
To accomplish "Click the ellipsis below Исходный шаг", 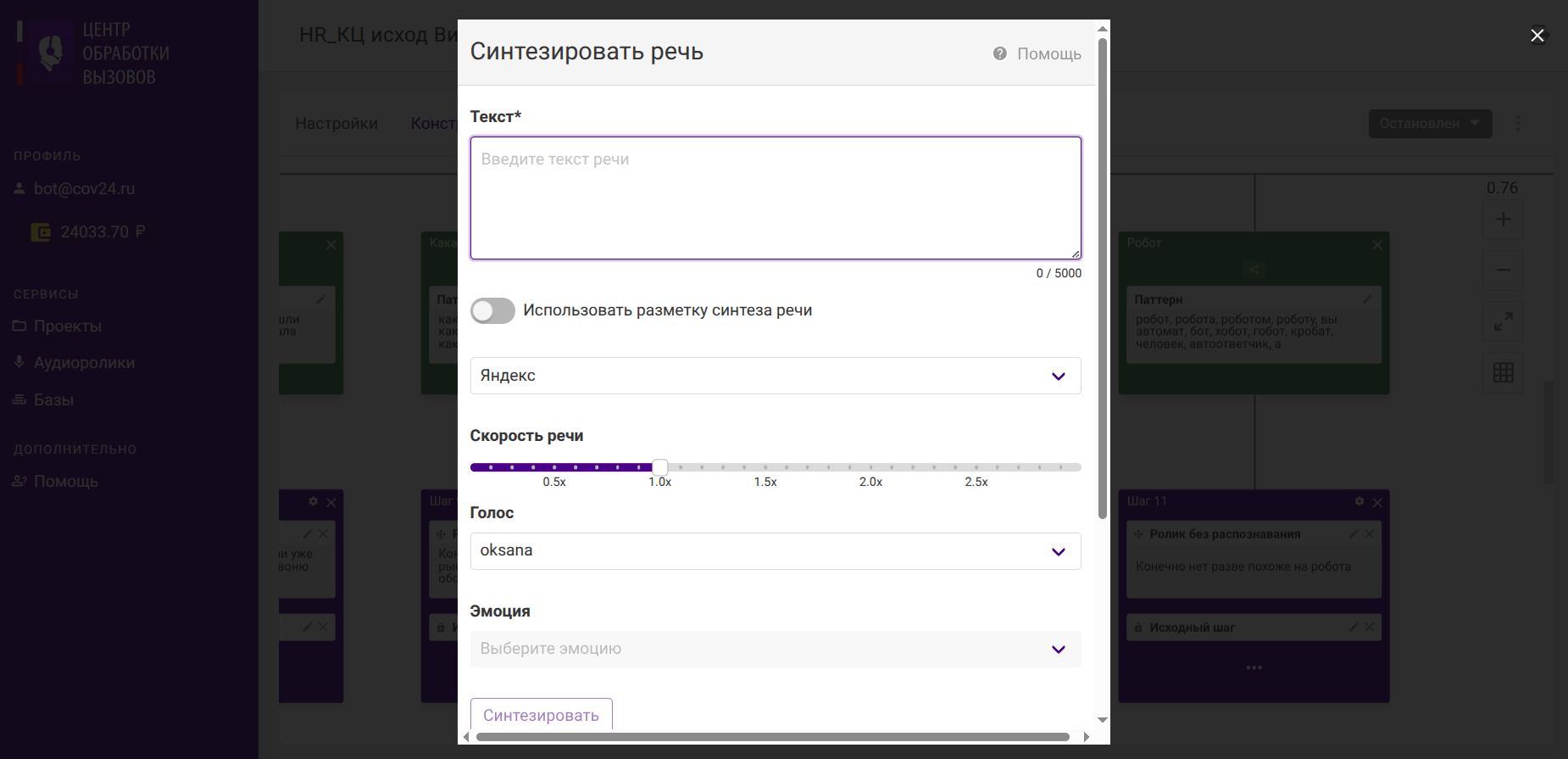I will coord(1254,668).
